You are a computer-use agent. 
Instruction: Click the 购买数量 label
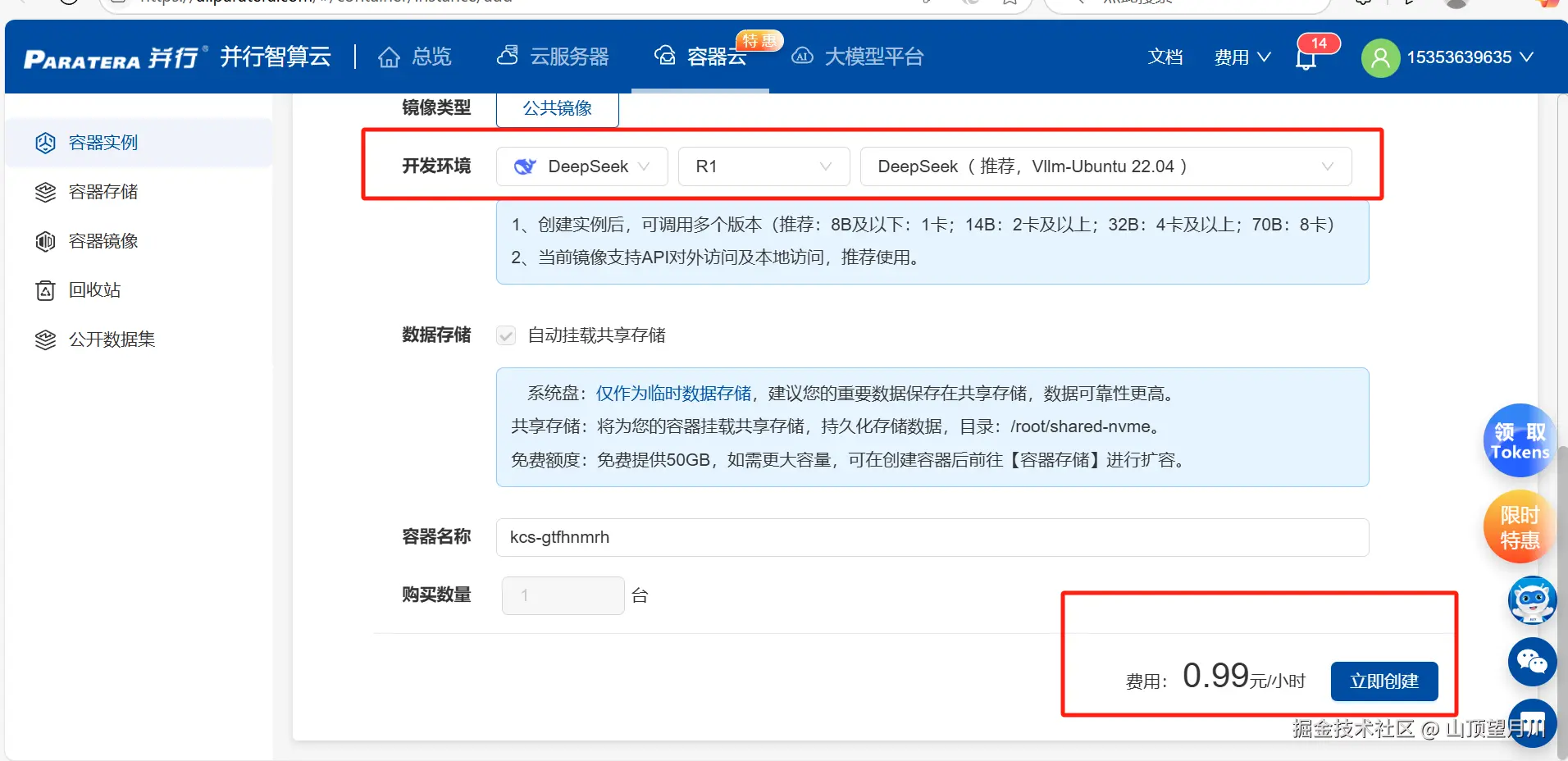click(x=436, y=595)
